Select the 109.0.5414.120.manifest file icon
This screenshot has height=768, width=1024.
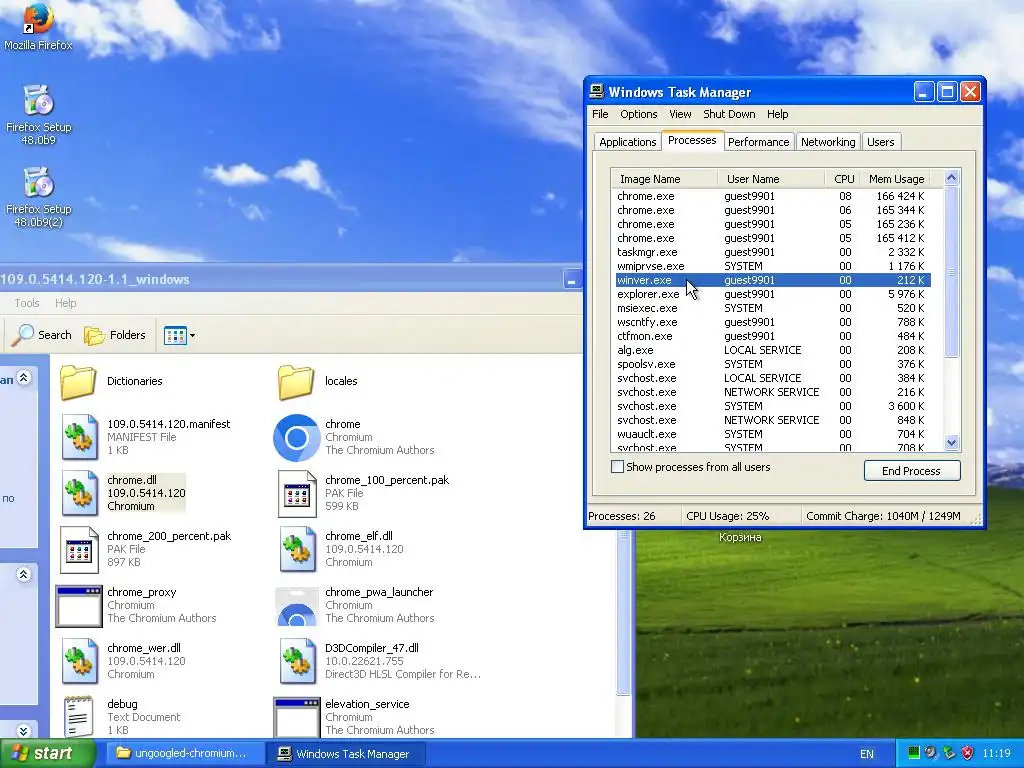pyautogui.click(x=80, y=437)
